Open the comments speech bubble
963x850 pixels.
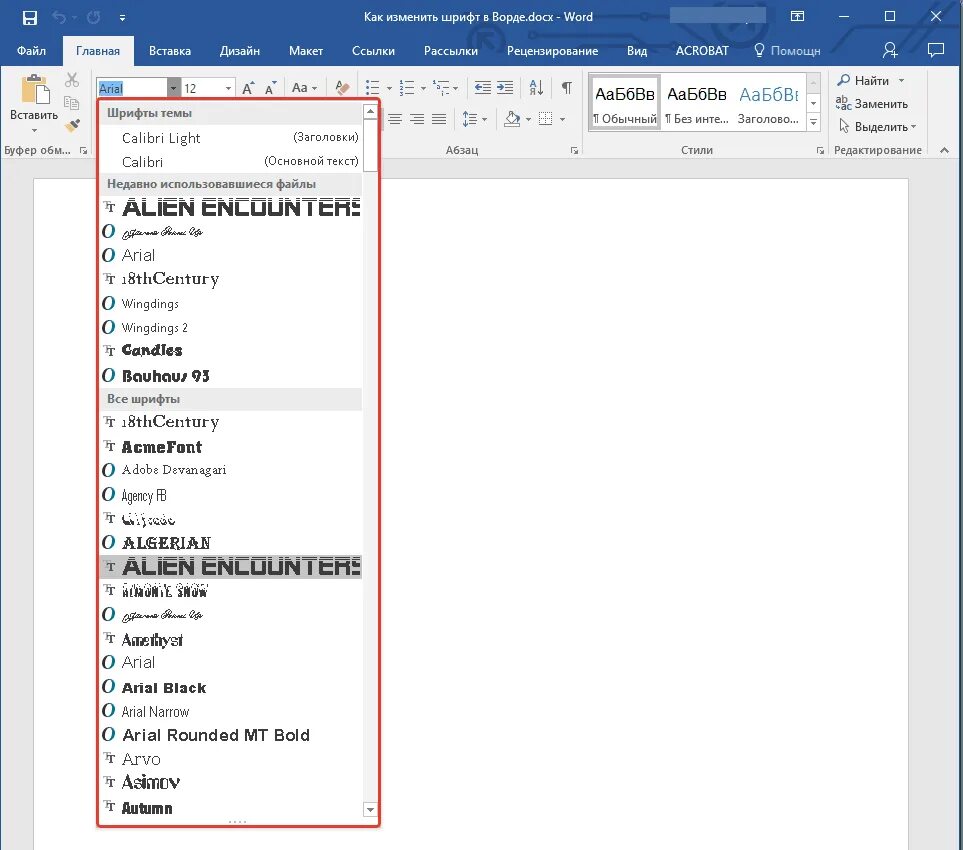click(x=935, y=50)
